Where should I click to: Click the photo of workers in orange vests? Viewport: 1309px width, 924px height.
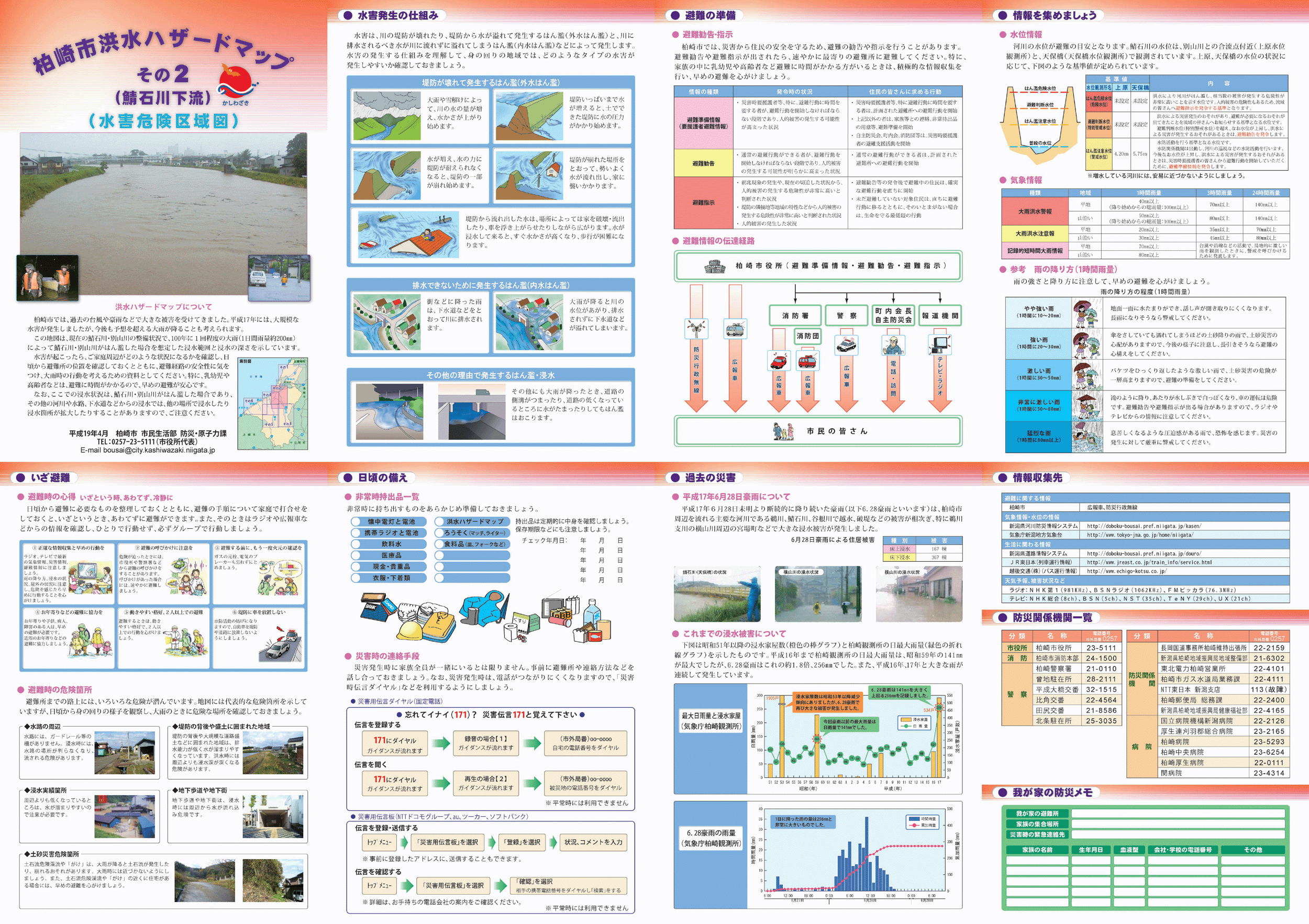[x=47, y=277]
